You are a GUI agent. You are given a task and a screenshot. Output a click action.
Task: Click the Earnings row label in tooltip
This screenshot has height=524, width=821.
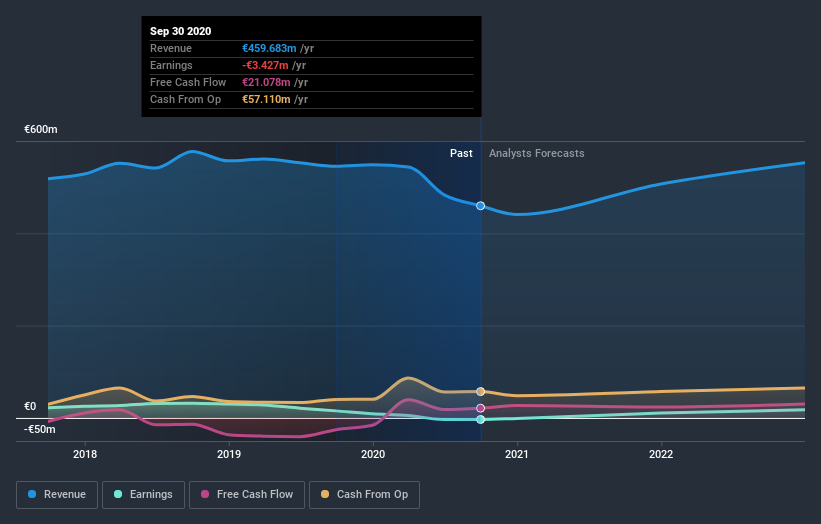[171, 65]
